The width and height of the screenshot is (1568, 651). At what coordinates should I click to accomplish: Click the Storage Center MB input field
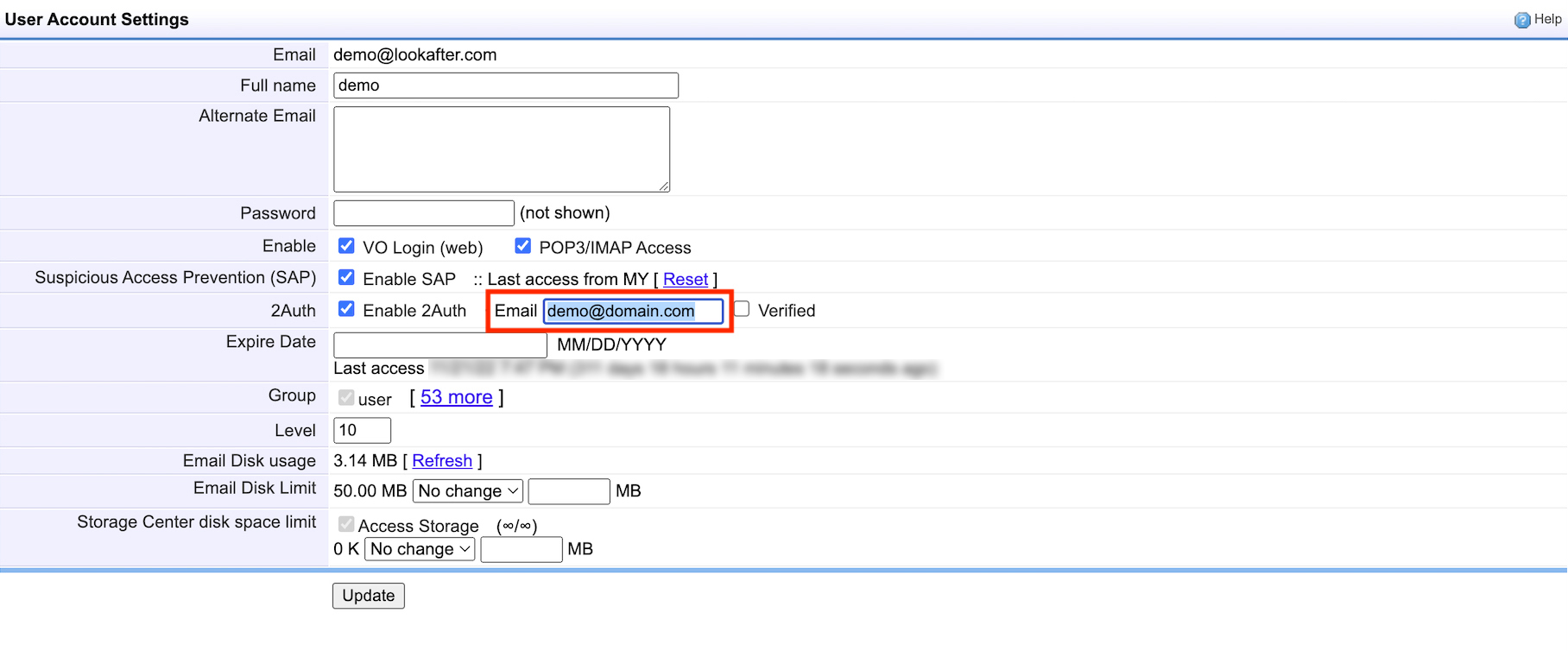click(x=521, y=549)
